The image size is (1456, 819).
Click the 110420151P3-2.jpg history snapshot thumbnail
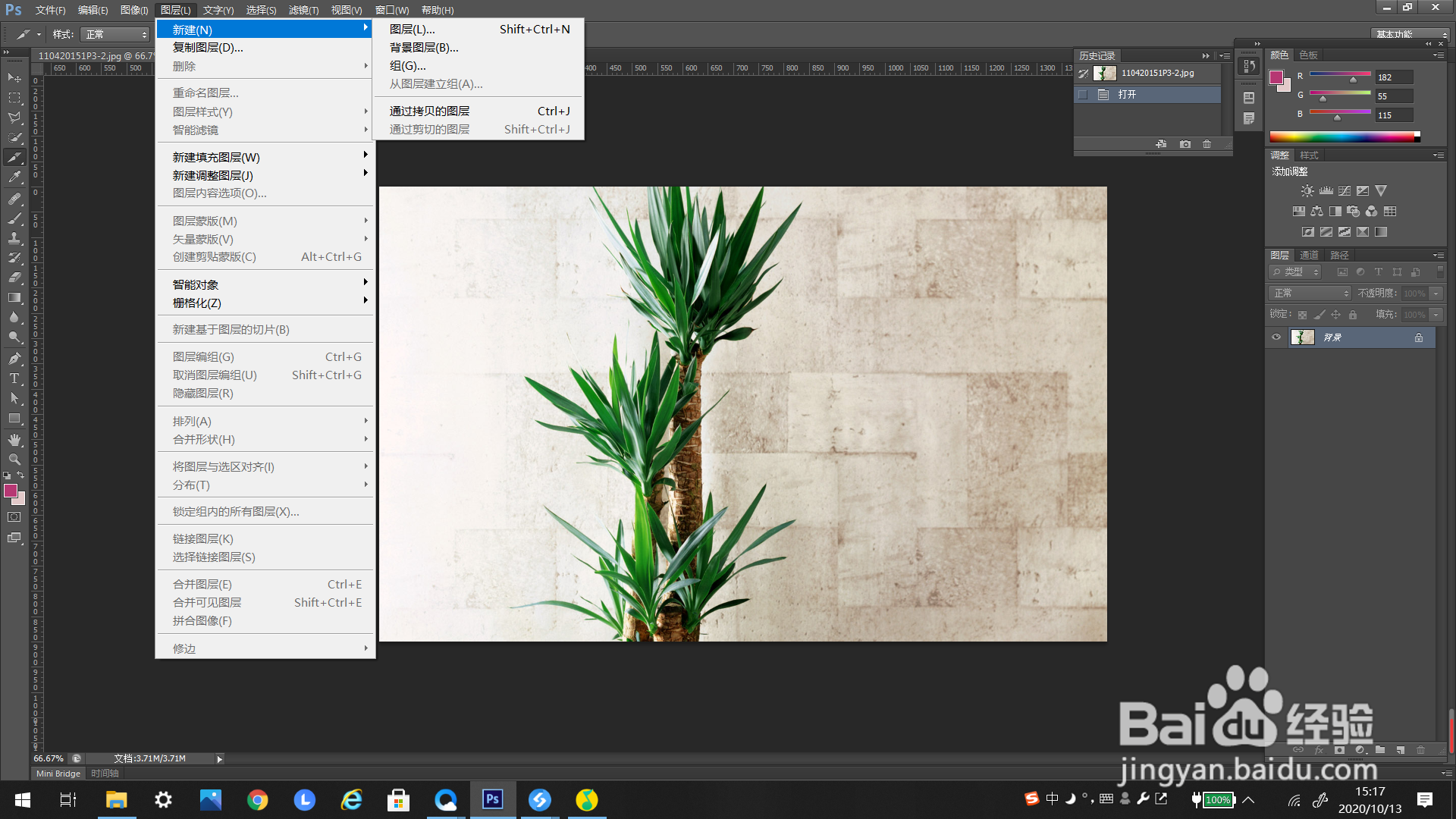click(x=1104, y=74)
